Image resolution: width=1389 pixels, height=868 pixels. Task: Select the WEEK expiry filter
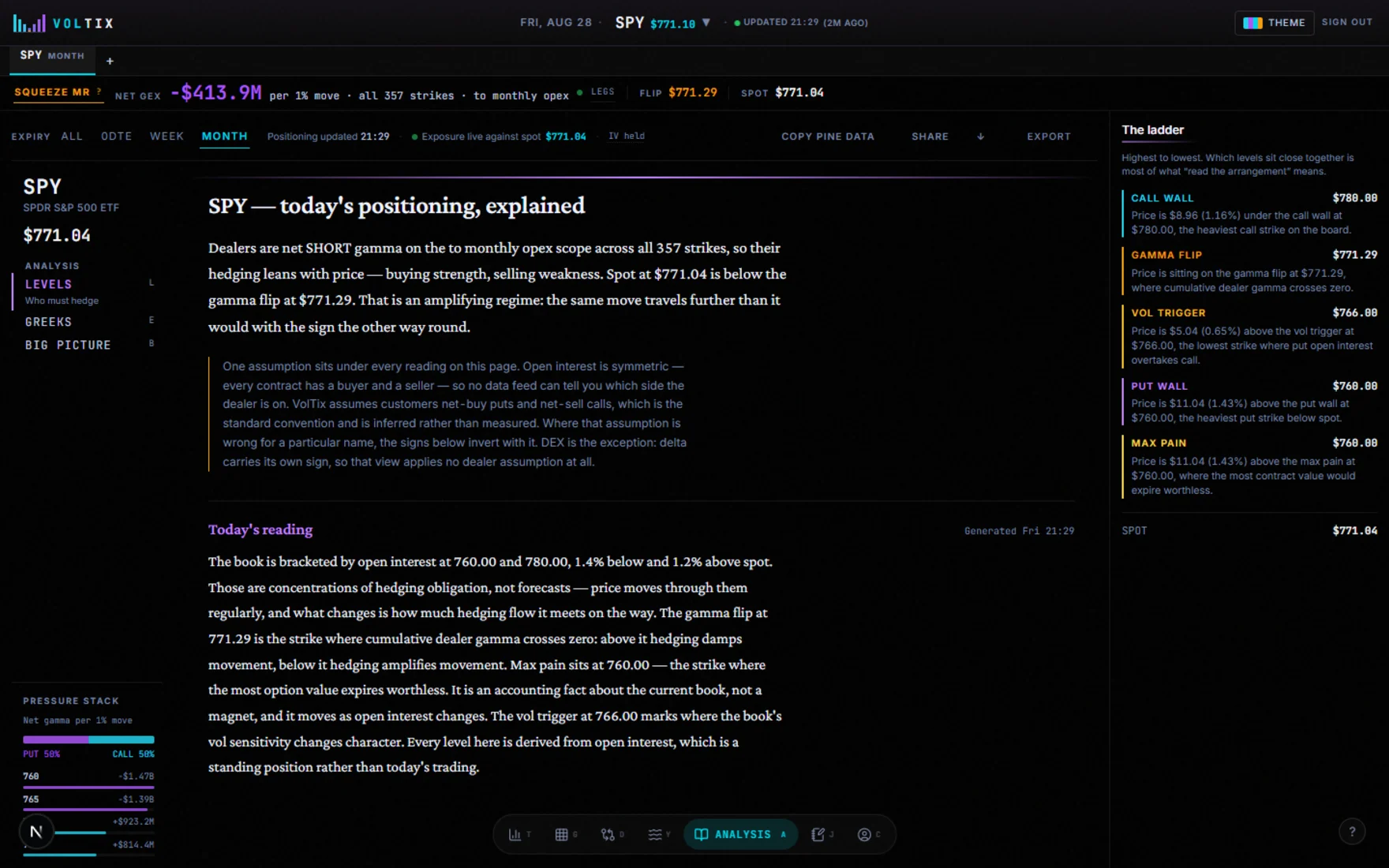(x=167, y=137)
